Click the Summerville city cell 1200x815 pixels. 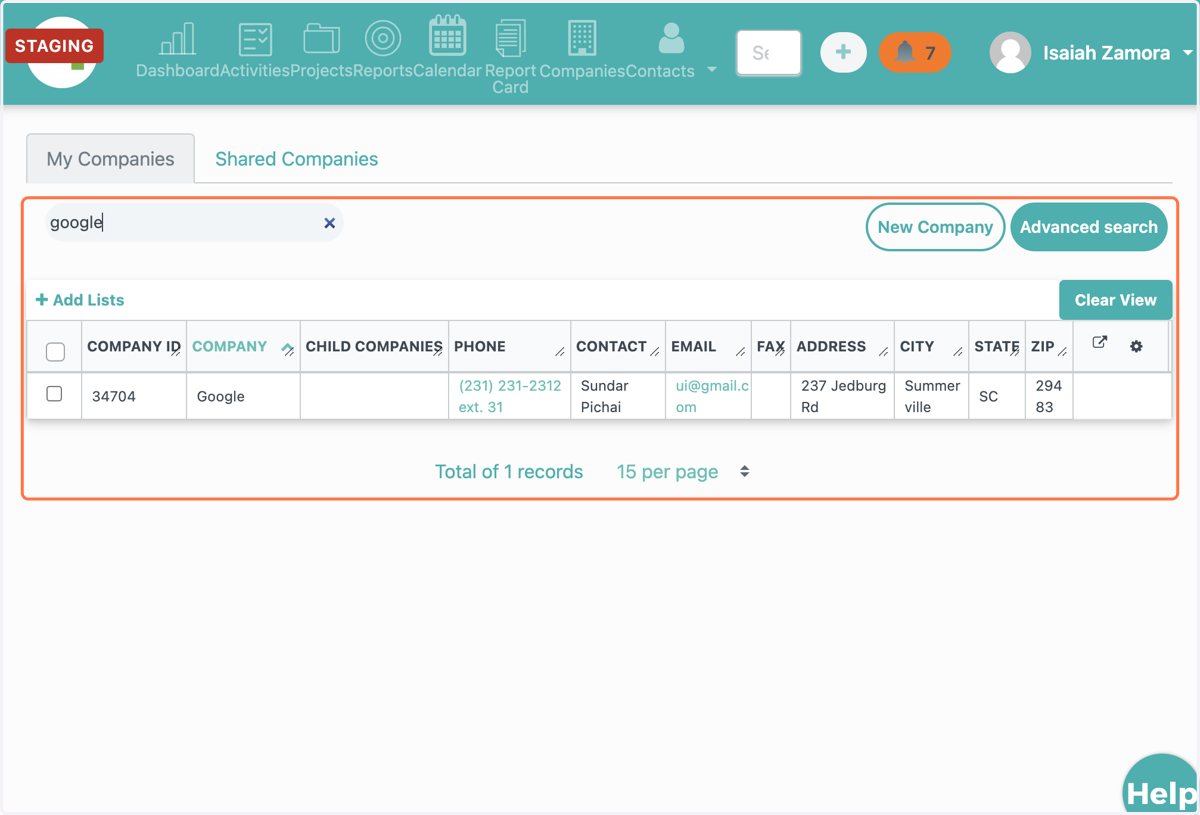(x=932, y=396)
